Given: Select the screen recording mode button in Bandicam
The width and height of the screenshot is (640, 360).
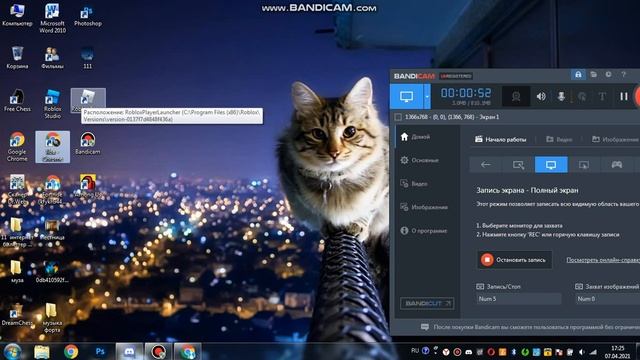Looking at the screenshot, I should 406,96.
